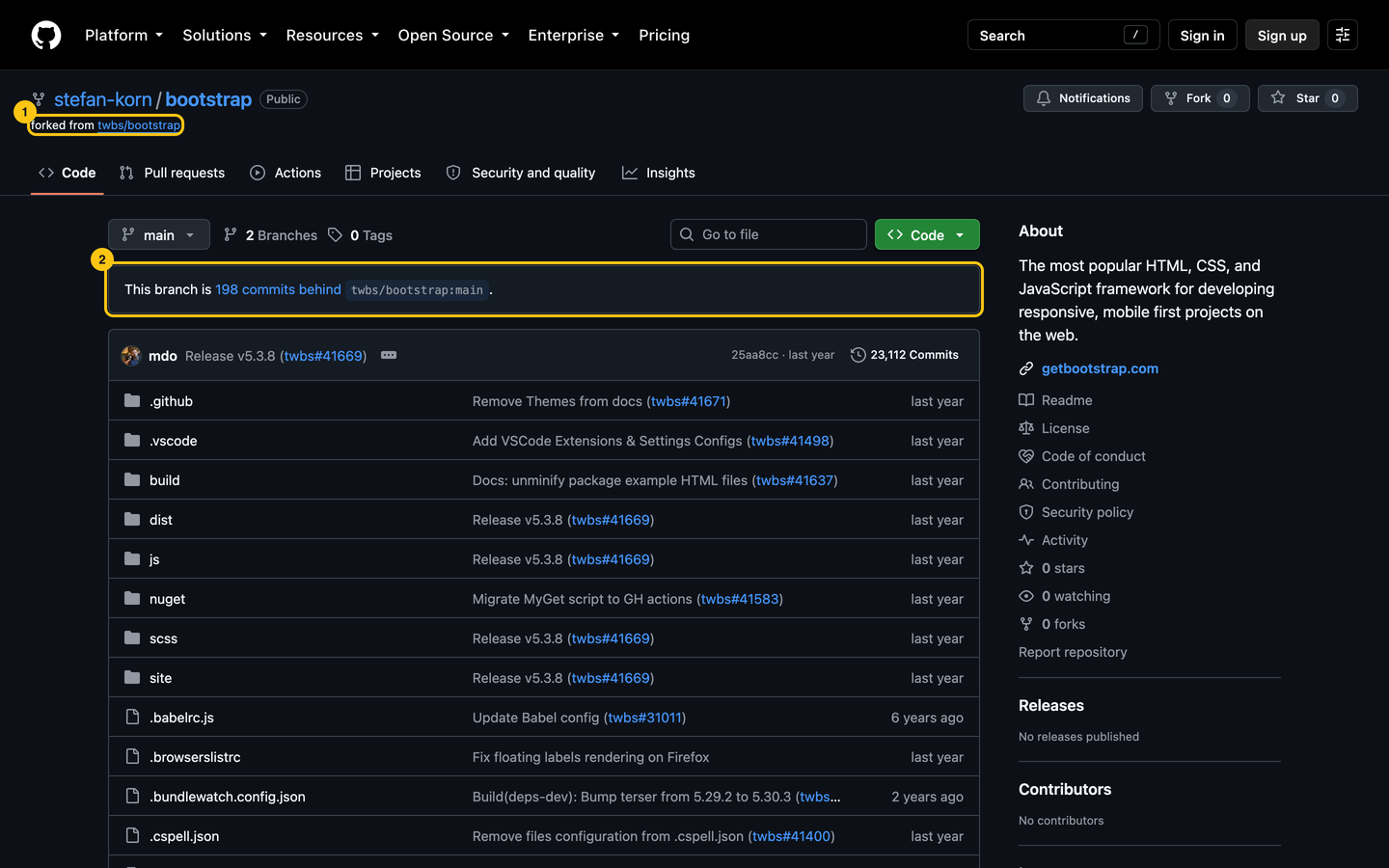This screenshot has width=1389, height=868.
Task: View the 0 Tags list
Action: pyautogui.click(x=360, y=234)
